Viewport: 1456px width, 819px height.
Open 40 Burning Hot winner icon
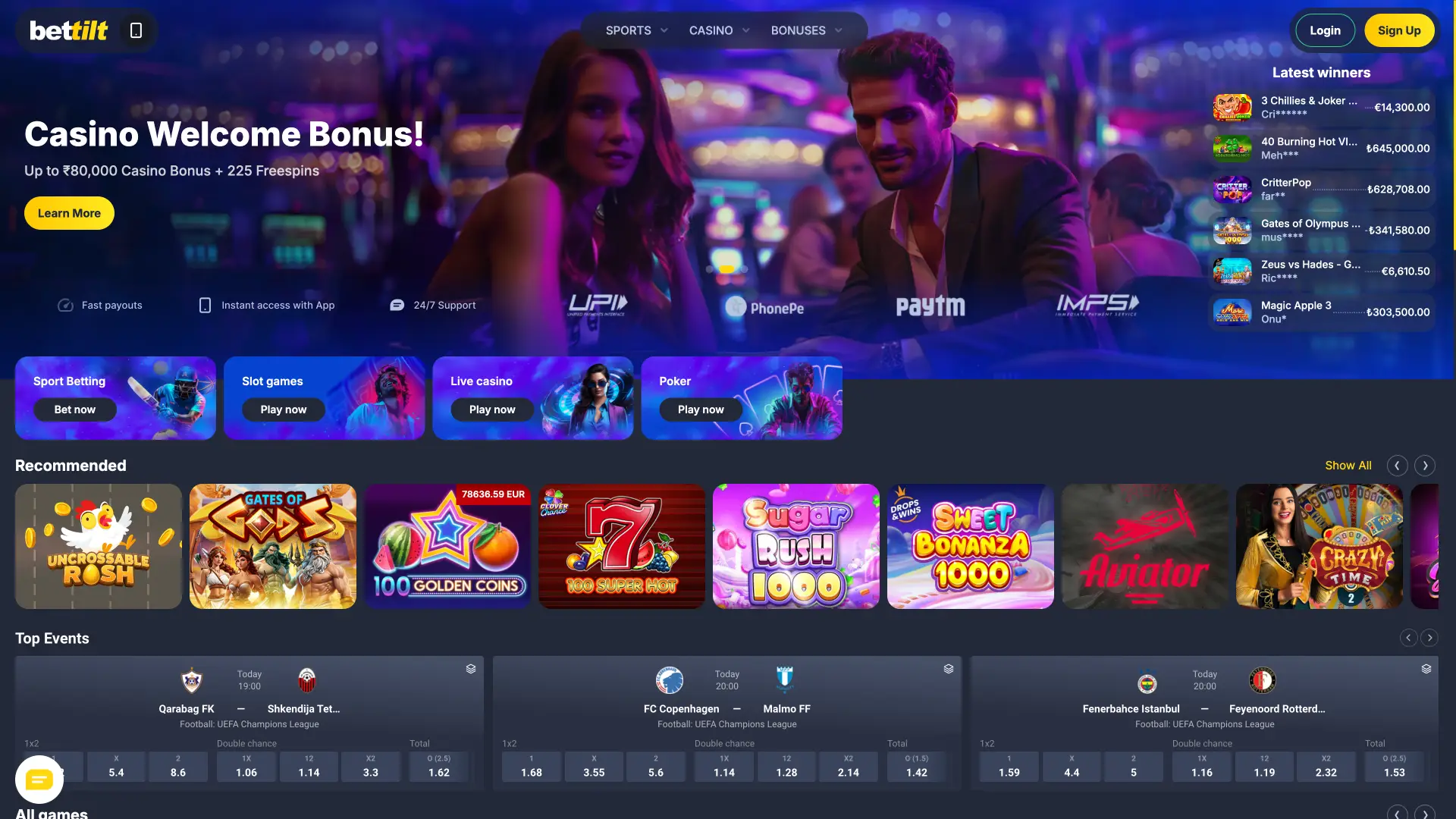click(1232, 148)
